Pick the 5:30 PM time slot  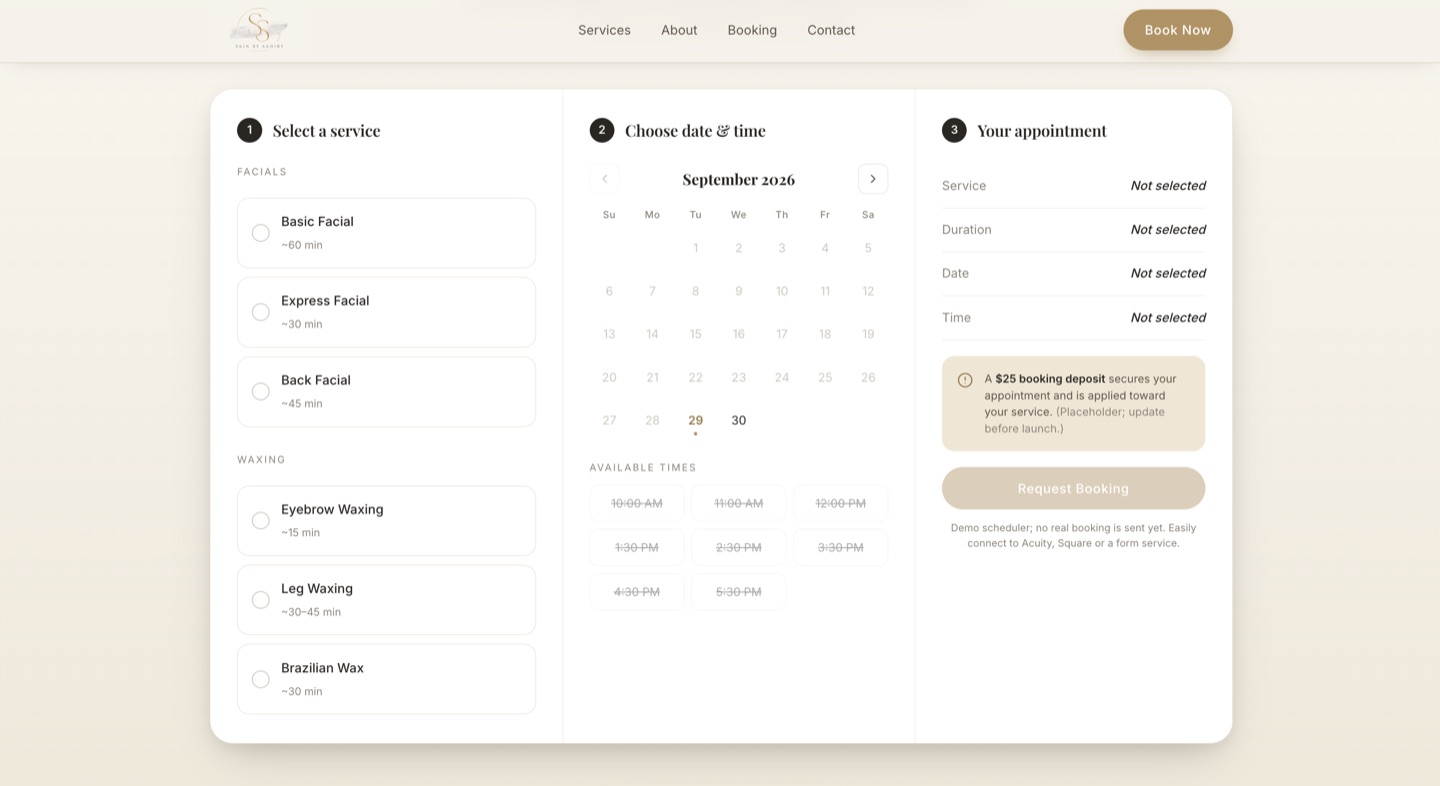click(x=739, y=592)
